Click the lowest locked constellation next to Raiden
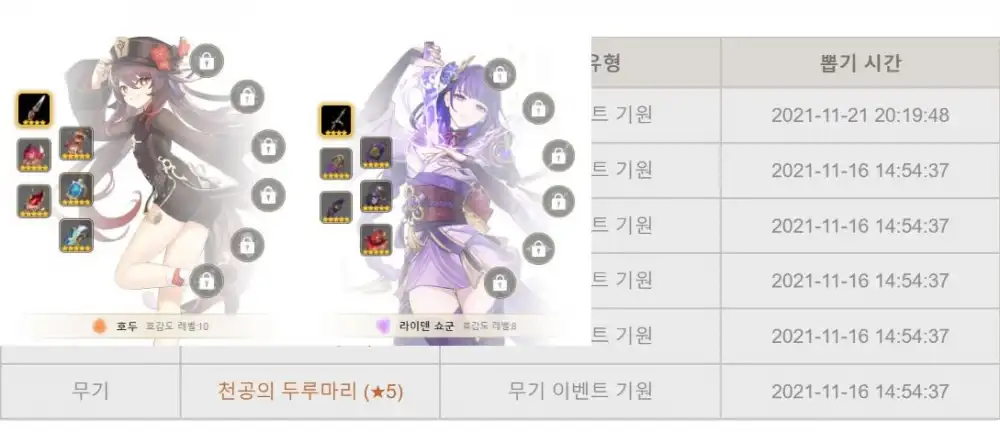The width and height of the screenshot is (1000, 442). coord(500,283)
